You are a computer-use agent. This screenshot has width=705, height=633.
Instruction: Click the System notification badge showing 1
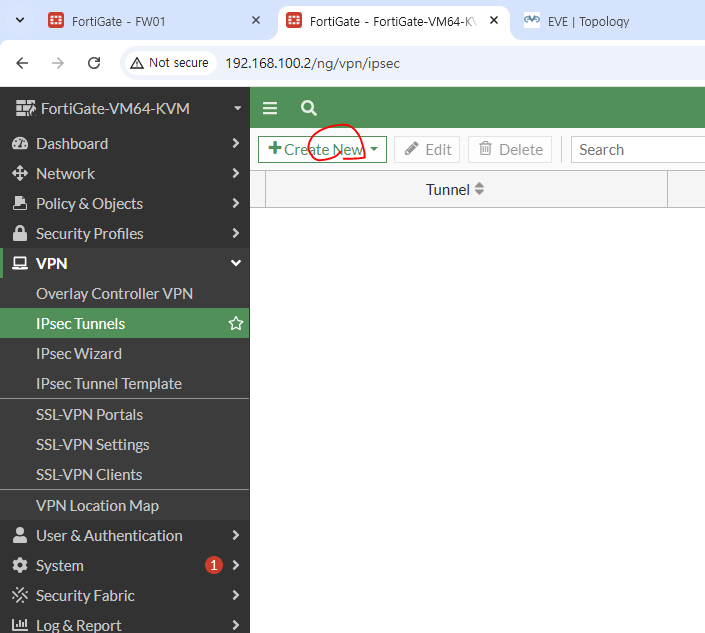point(214,565)
